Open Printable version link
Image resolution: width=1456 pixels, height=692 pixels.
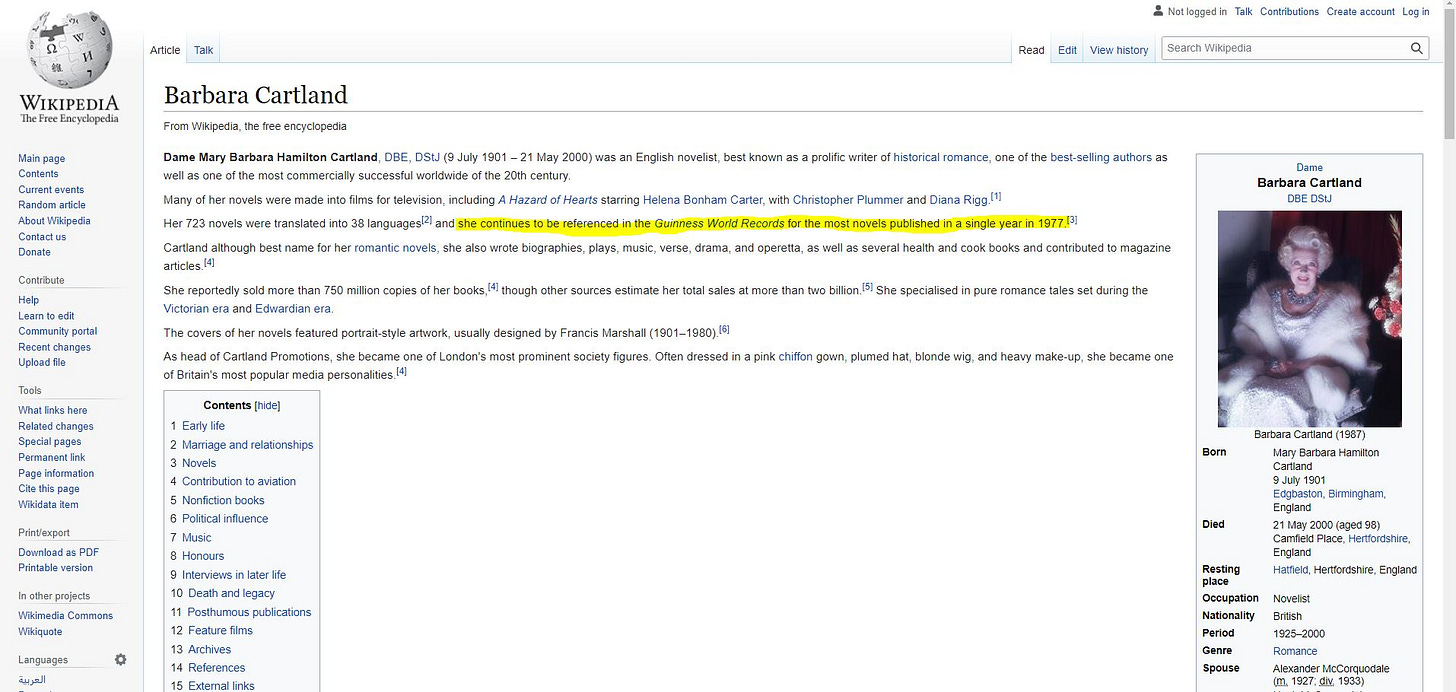pos(55,568)
